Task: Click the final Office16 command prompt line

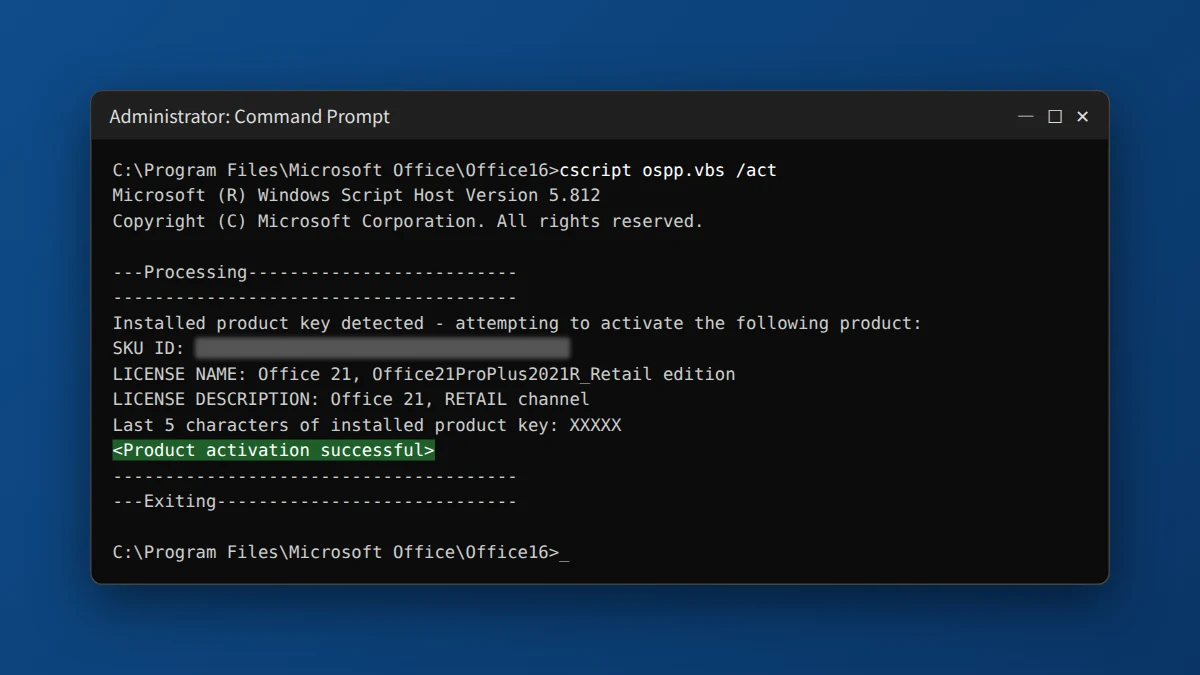Action: [x=341, y=552]
